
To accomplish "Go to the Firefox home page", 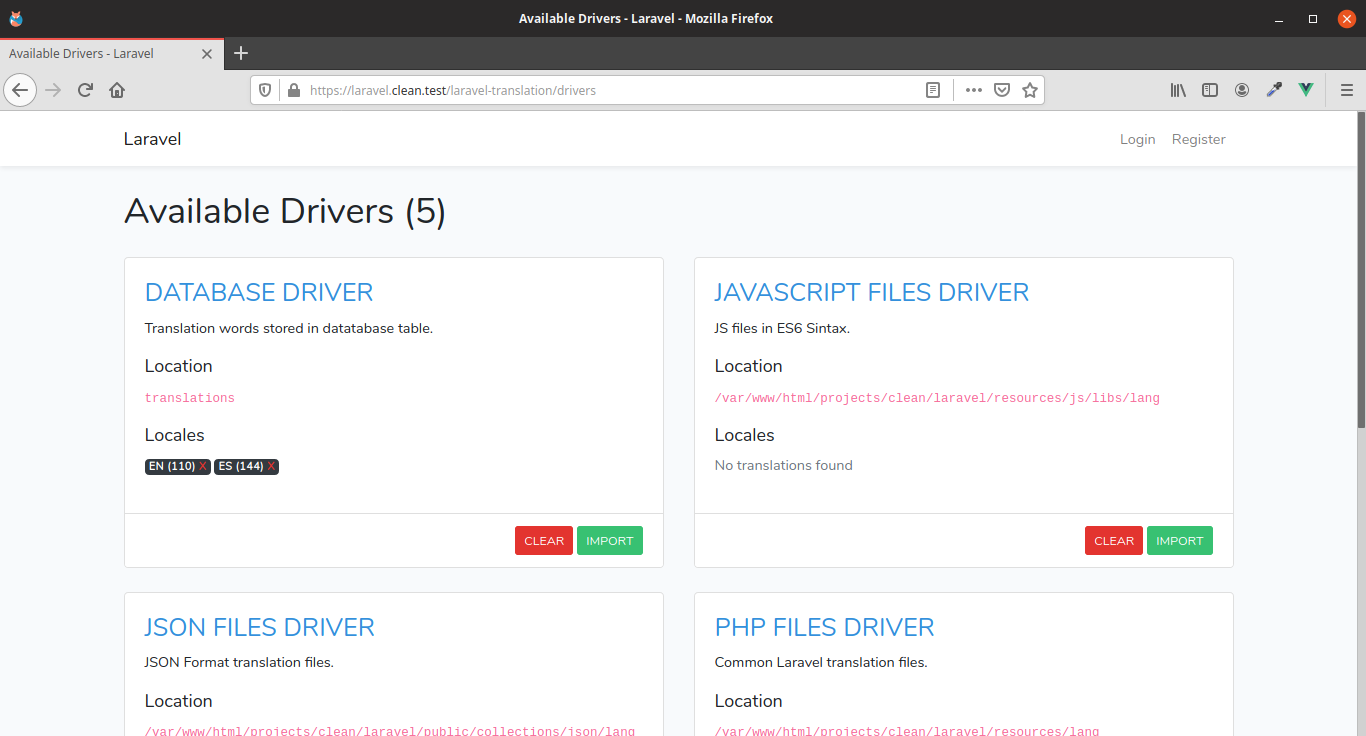I will (117, 90).
